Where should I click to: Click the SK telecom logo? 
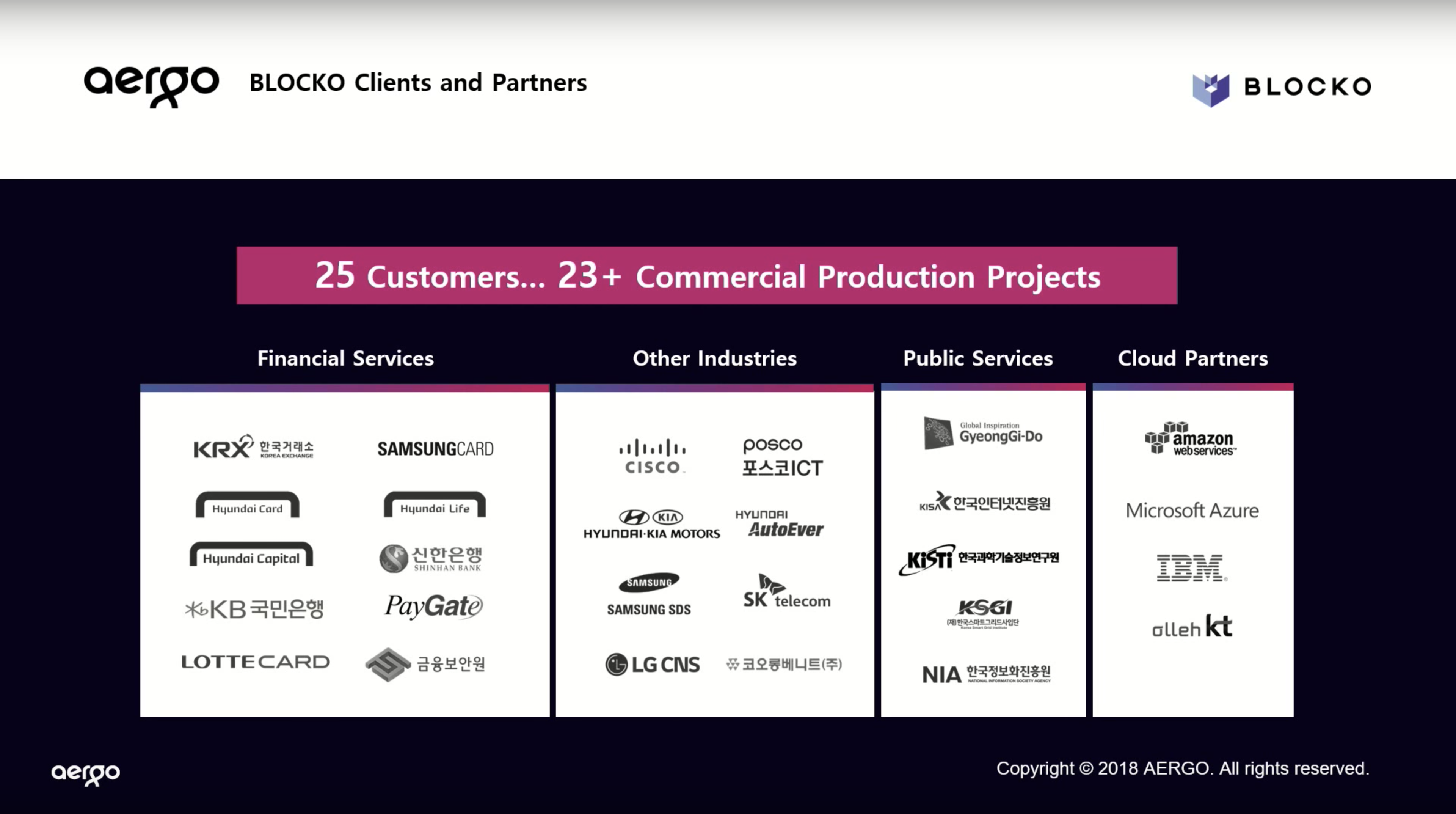point(786,592)
